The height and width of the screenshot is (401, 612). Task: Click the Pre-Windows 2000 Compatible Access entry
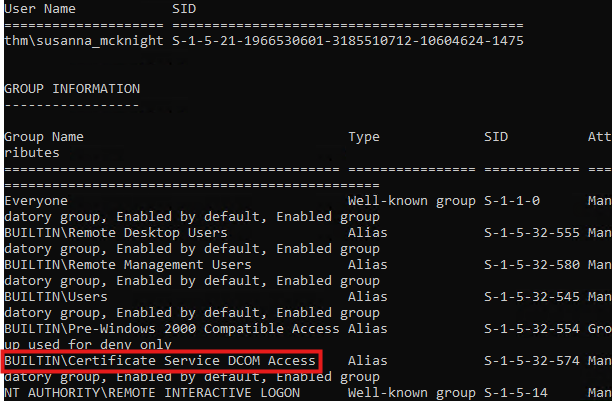[171, 328]
